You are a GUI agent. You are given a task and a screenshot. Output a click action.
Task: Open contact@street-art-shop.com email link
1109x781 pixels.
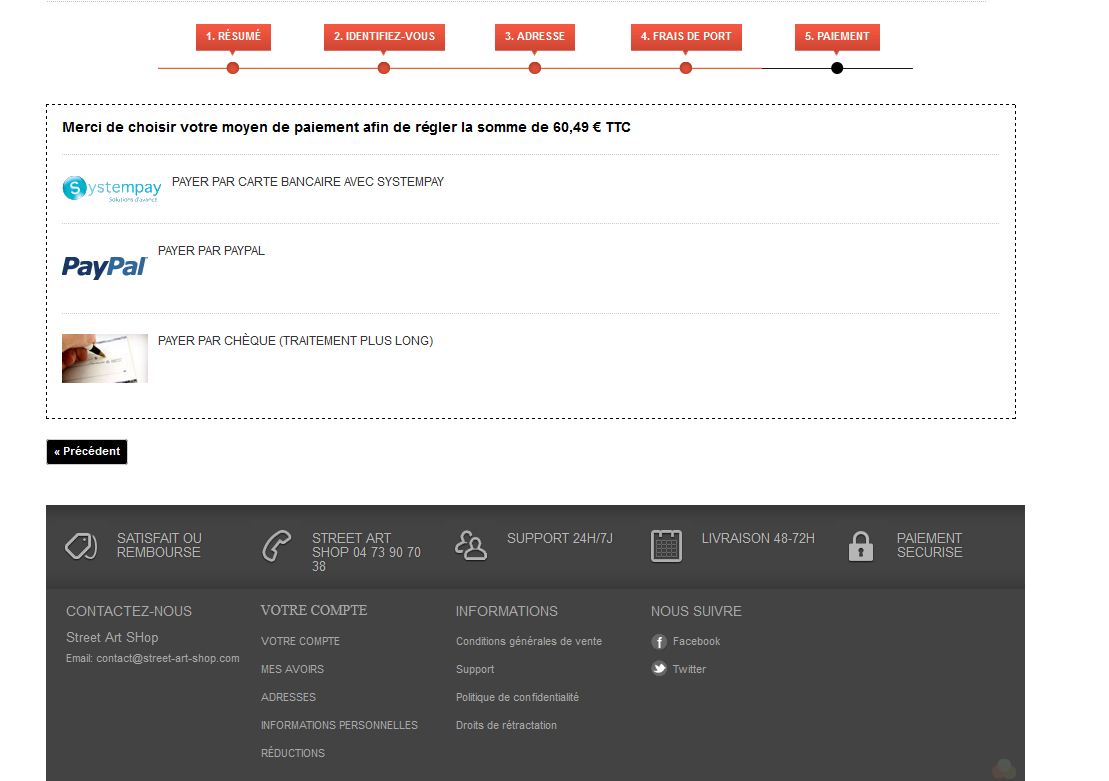pyautogui.click(x=168, y=658)
